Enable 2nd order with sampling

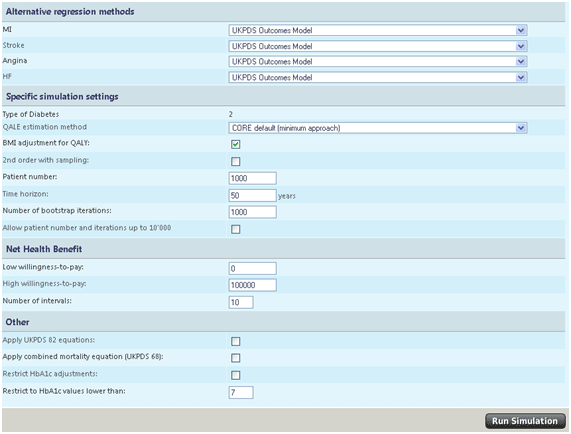click(236, 161)
